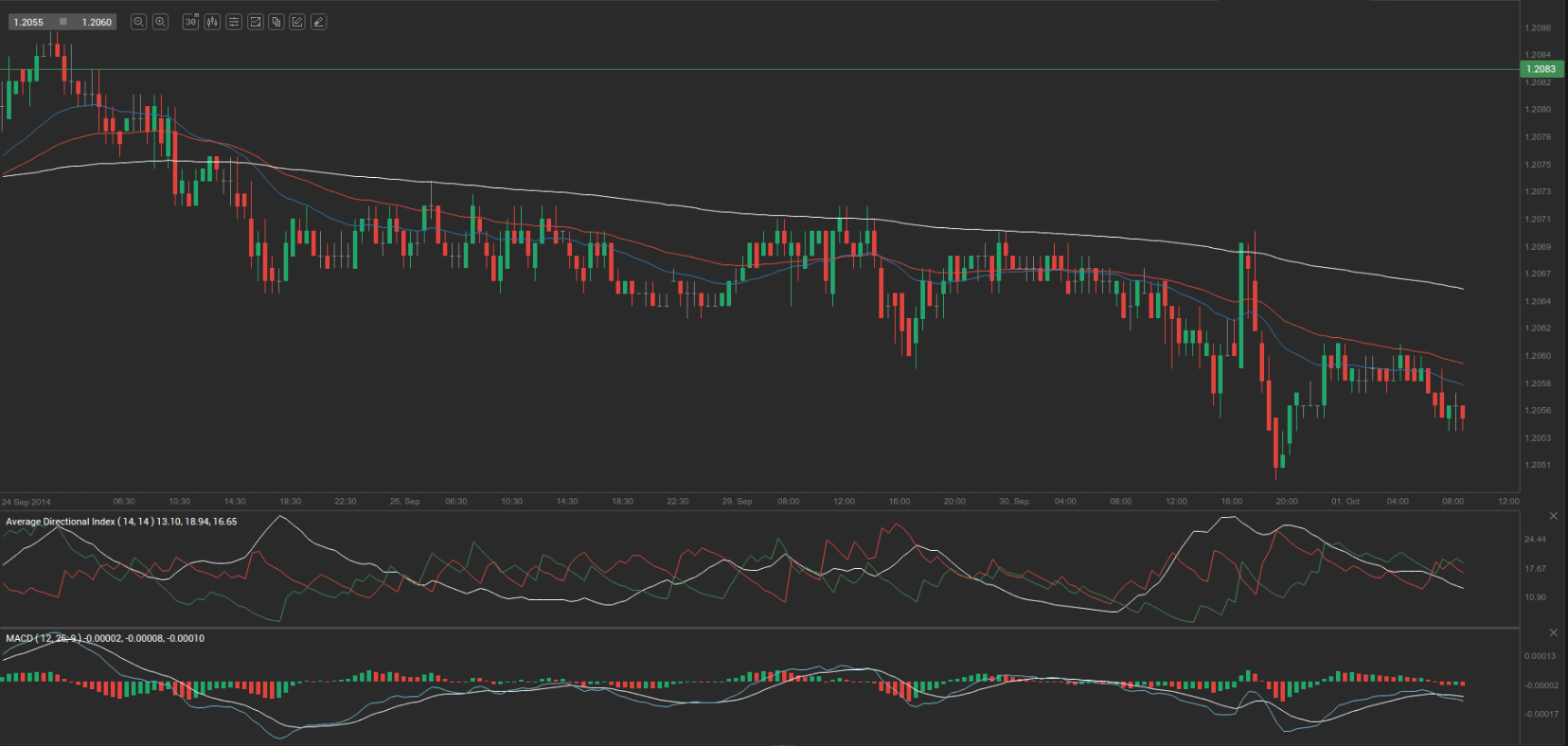Zoom in the chart with the plus magnifier
1568x746 pixels.
tap(161, 22)
